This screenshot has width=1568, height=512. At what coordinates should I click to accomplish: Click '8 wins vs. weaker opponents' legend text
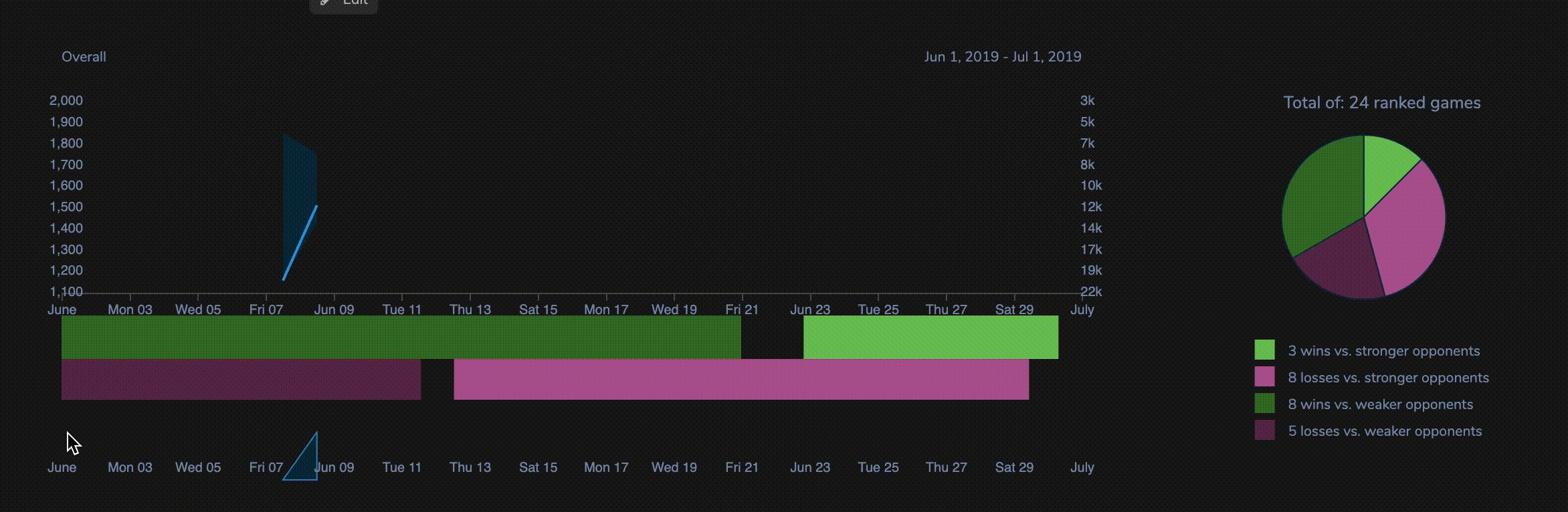1381,404
